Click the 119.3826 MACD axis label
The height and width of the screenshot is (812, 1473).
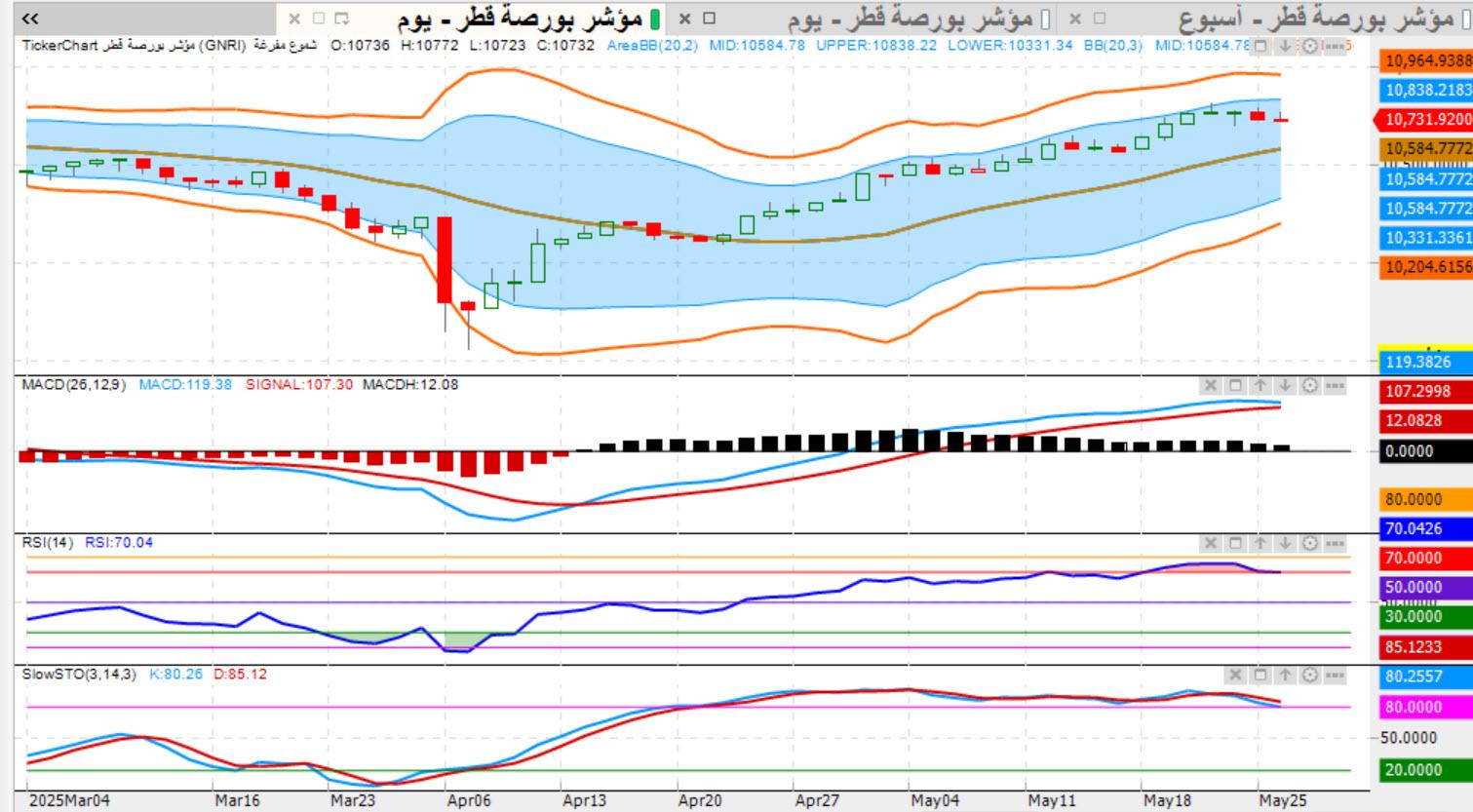(1426, 362)
